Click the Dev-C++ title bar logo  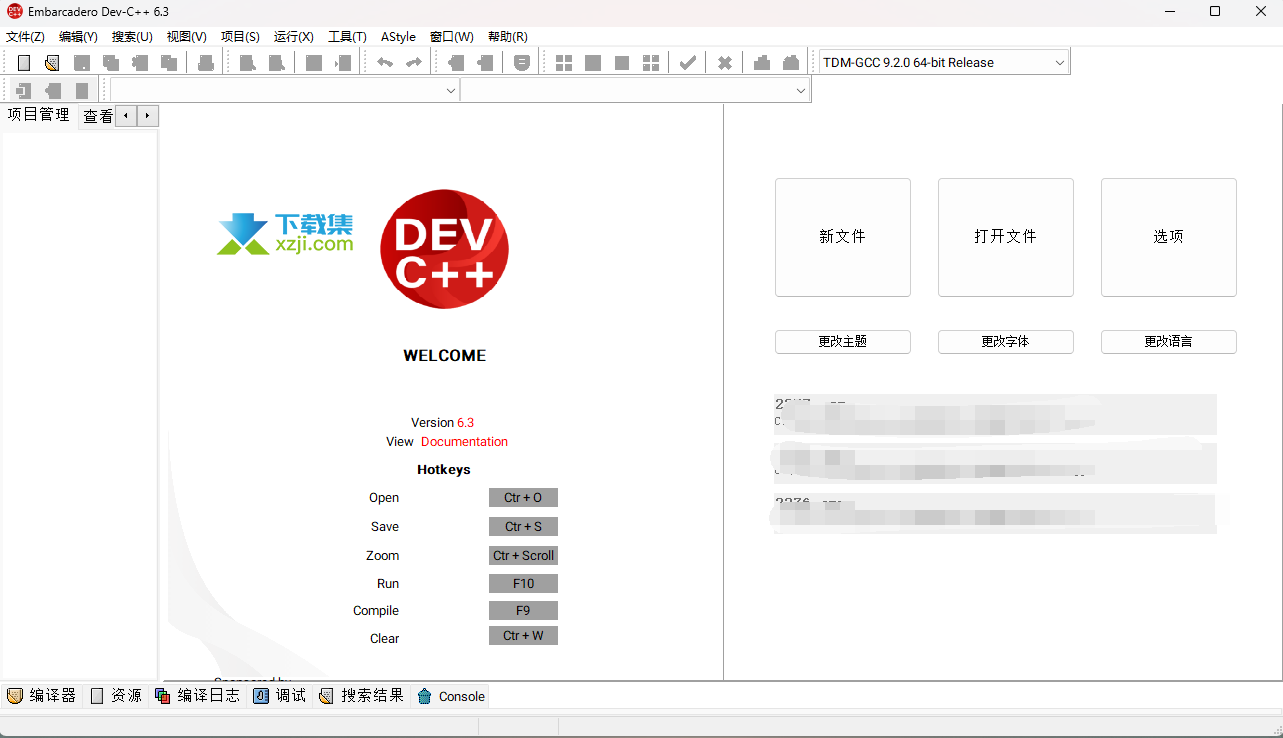14,11
